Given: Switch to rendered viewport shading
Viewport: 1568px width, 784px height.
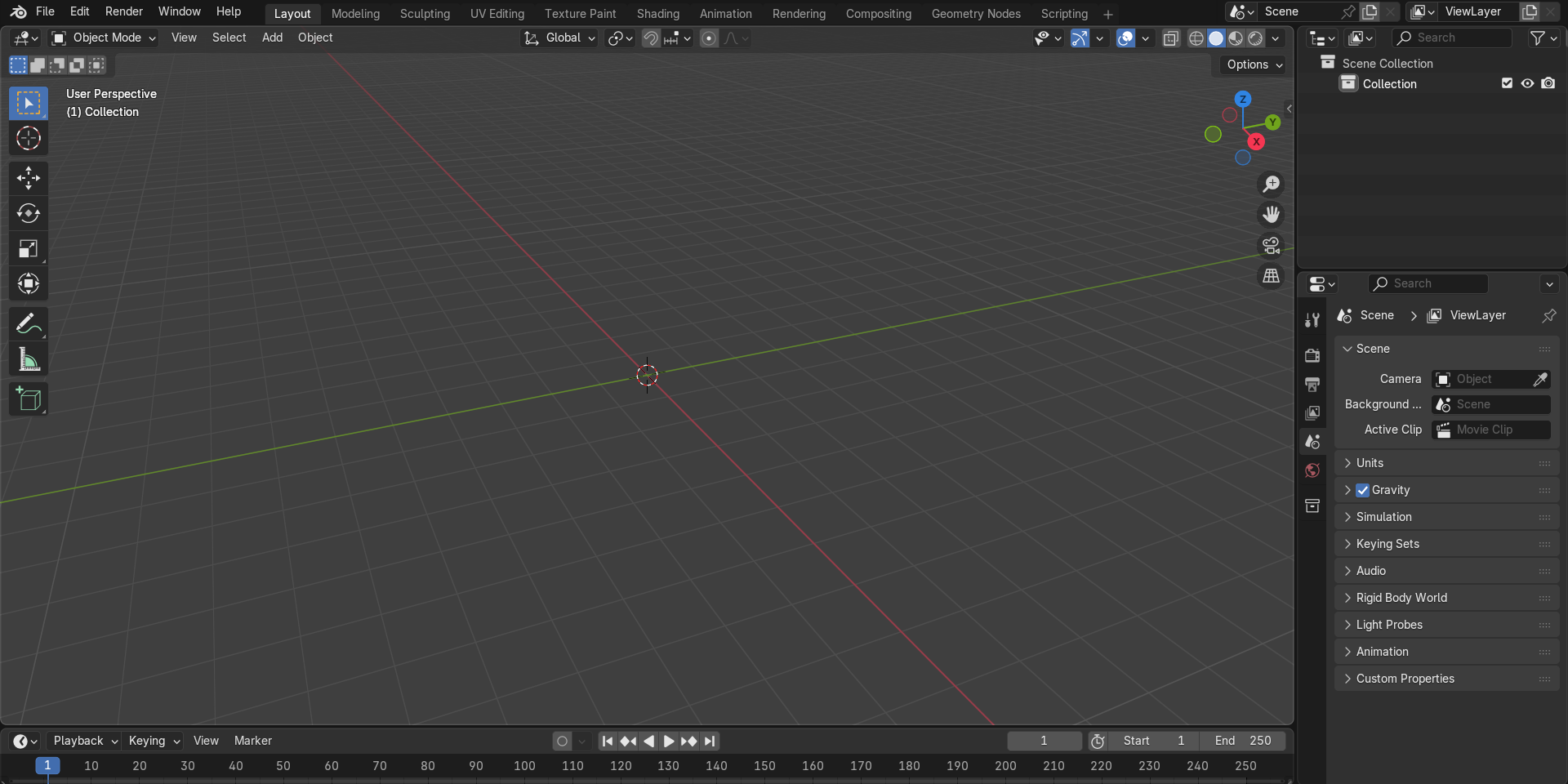Looking at the screenshot, I should coord(1255,38).
